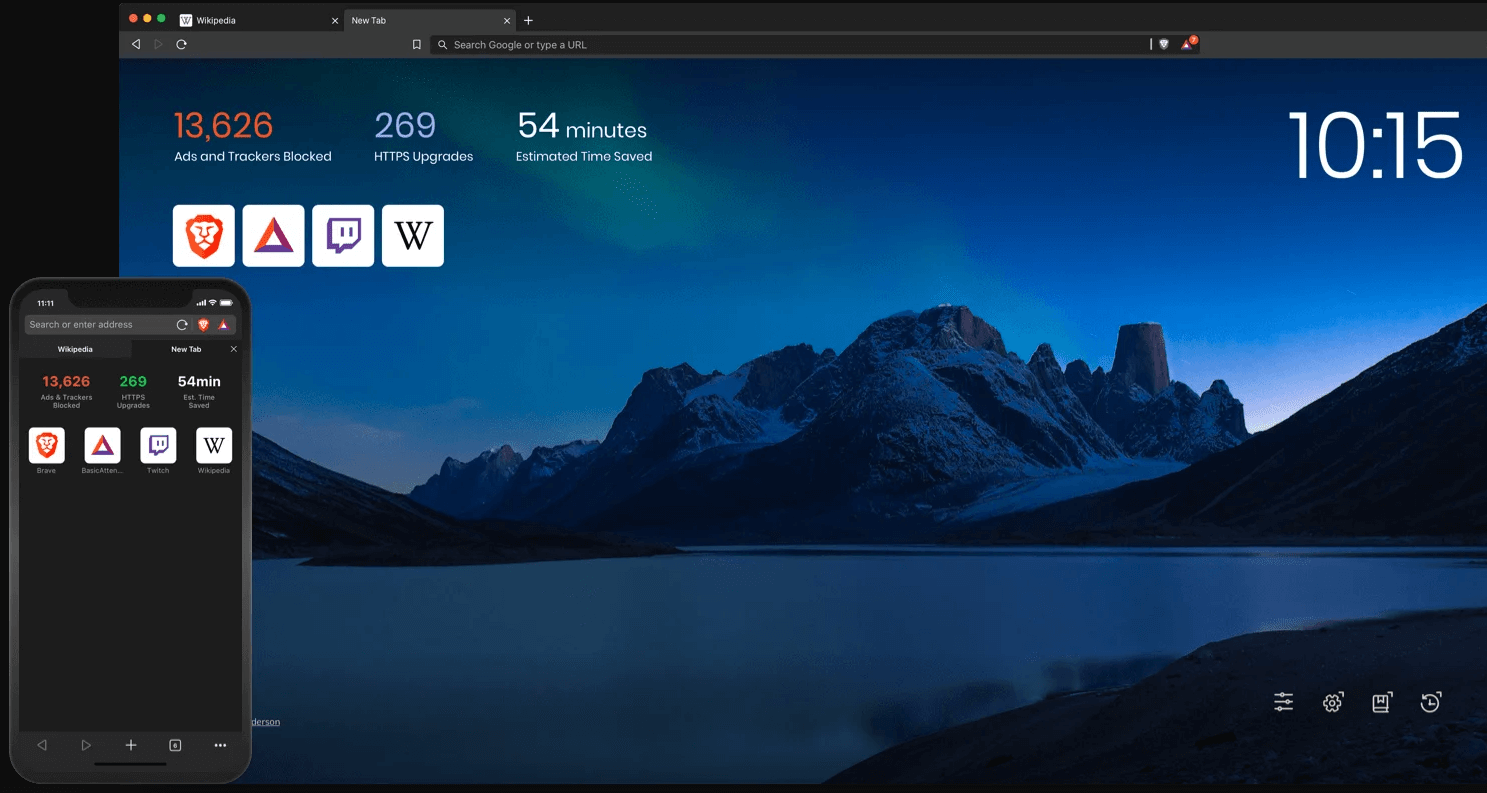Click the back arrow in desktop toolbar
This screenshot has width=1487, height=793.
click(x=136, y=45)
